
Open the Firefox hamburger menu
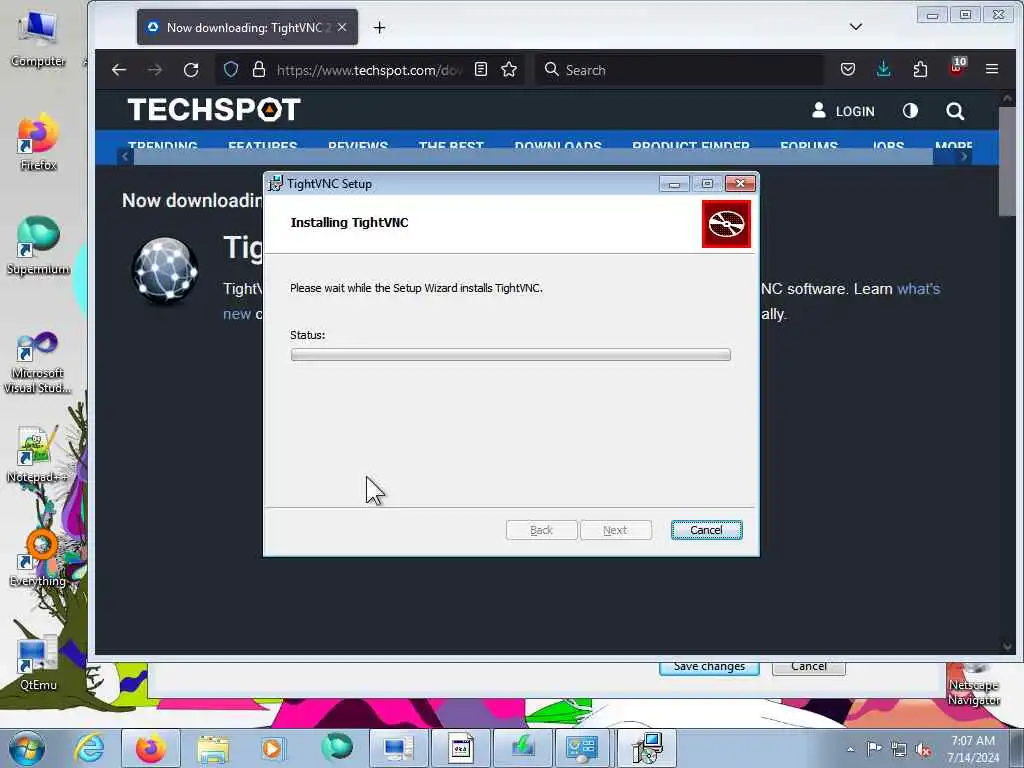point(992,69)
